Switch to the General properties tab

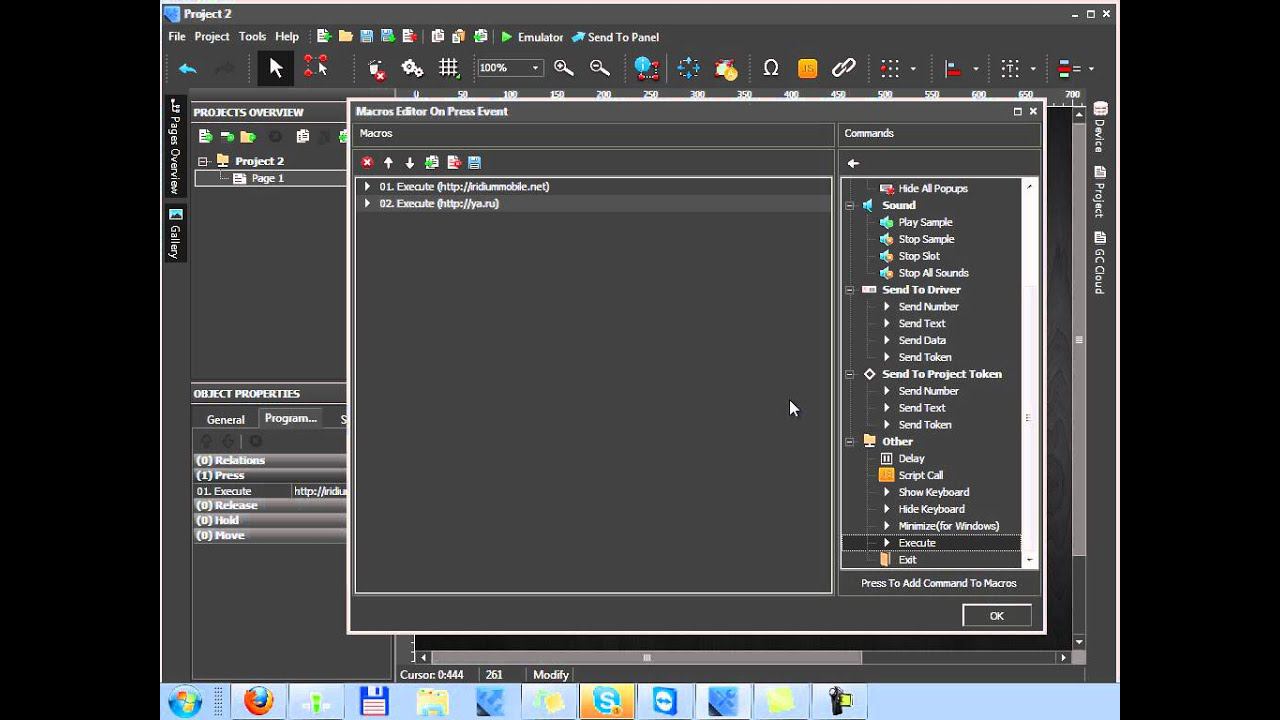tap(225, 419)
